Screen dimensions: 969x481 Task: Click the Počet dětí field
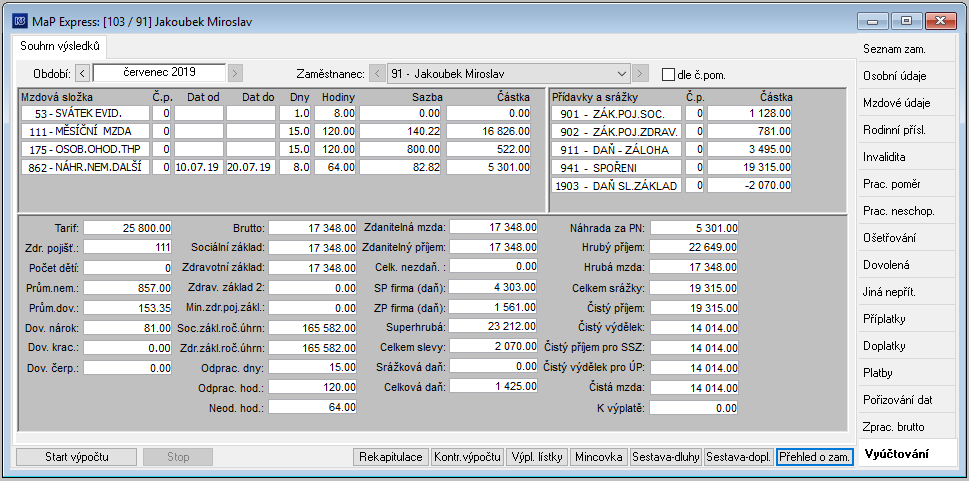coord(127,268)
